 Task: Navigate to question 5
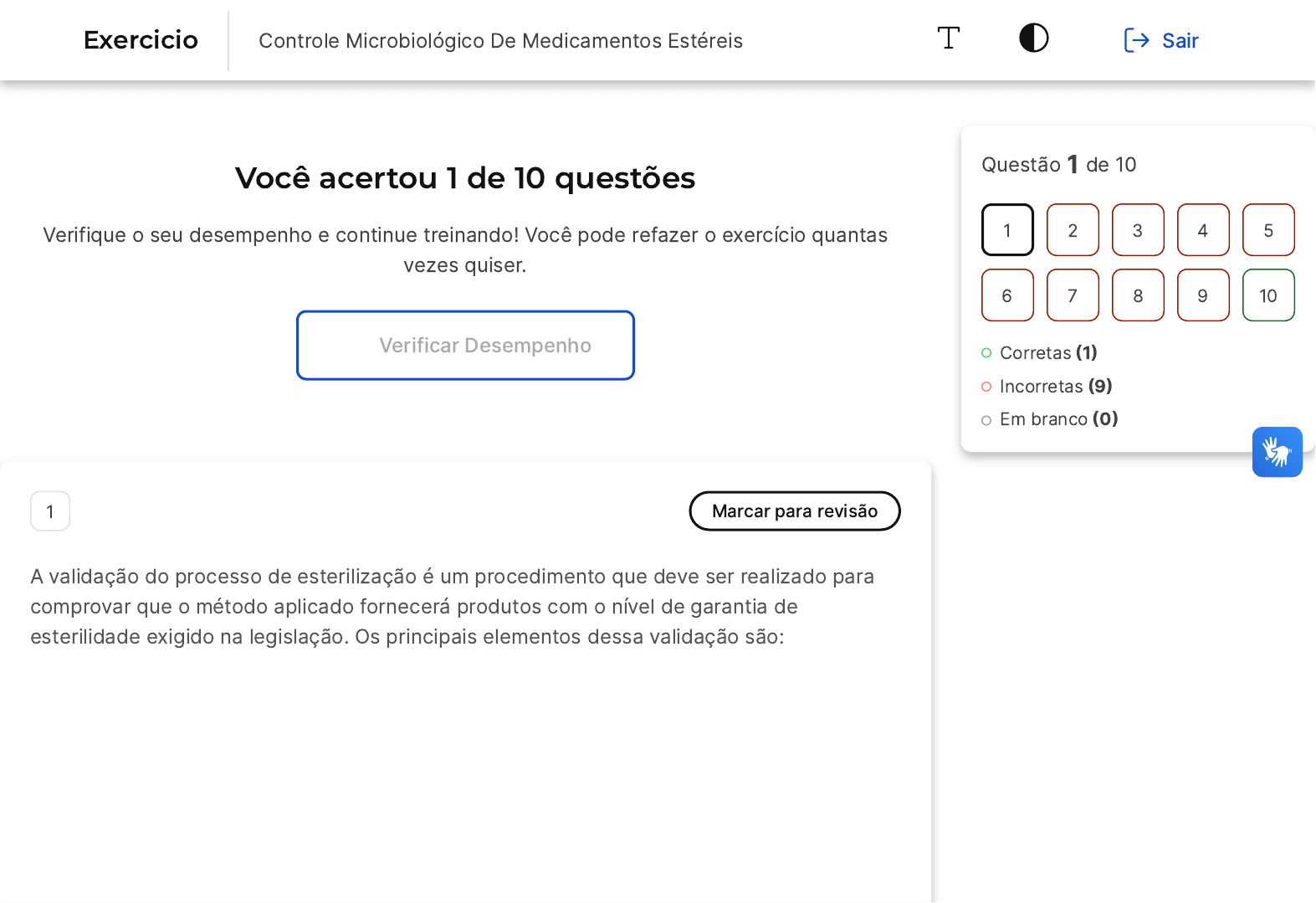1268,230
